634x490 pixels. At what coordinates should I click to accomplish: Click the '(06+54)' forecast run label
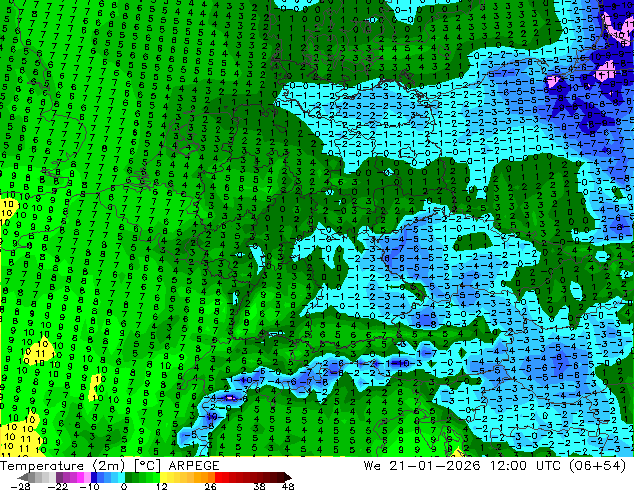pyautogui.click(x=598, y=466)
